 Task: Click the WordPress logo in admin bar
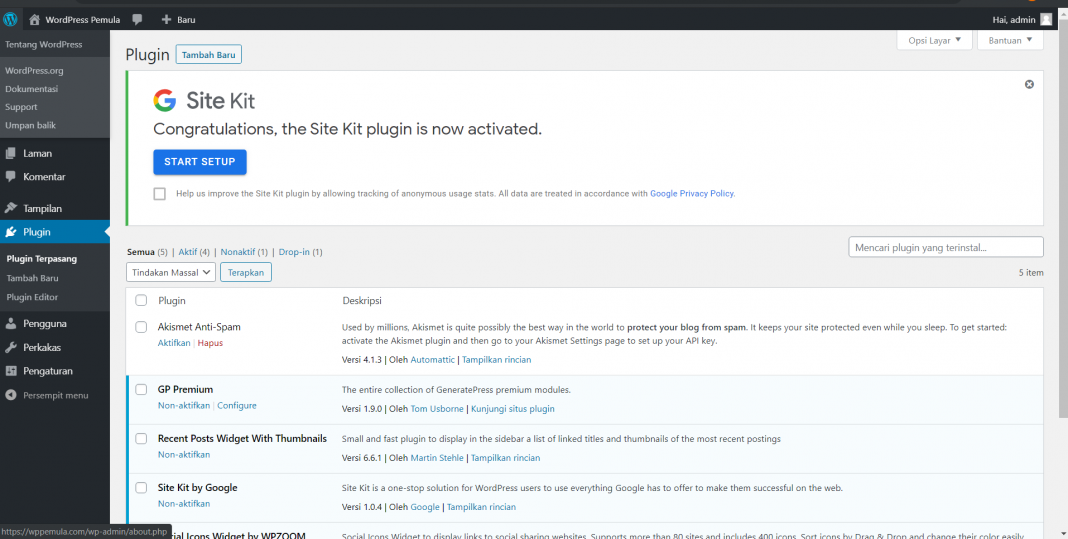click(x=10, y=20)
